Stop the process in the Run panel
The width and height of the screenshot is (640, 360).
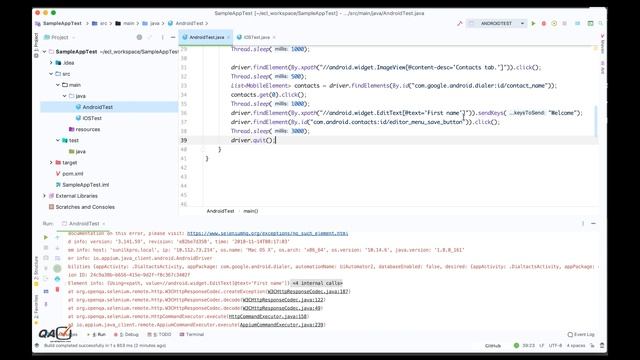[46, 248]
